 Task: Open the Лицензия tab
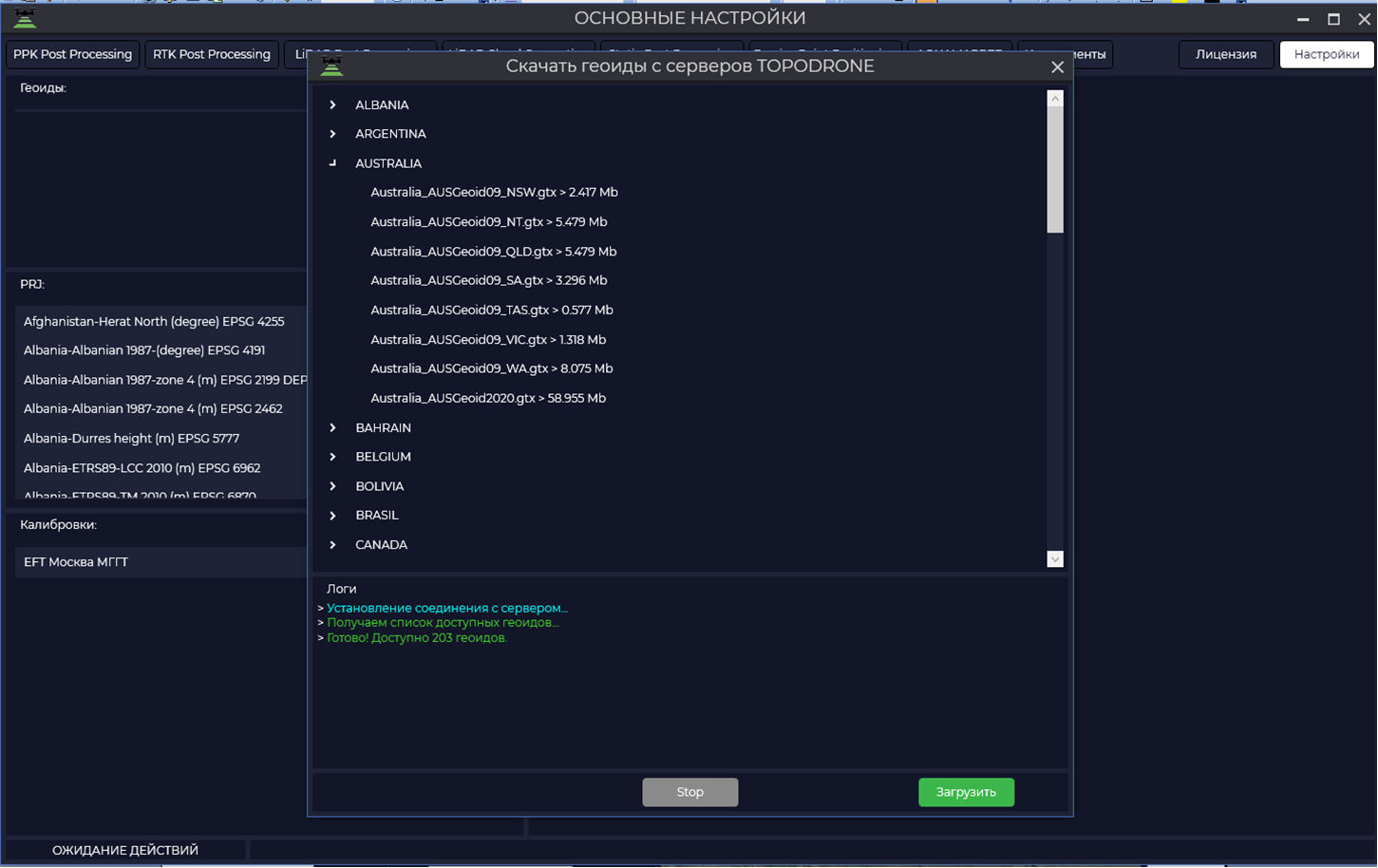coord(1226,54)
